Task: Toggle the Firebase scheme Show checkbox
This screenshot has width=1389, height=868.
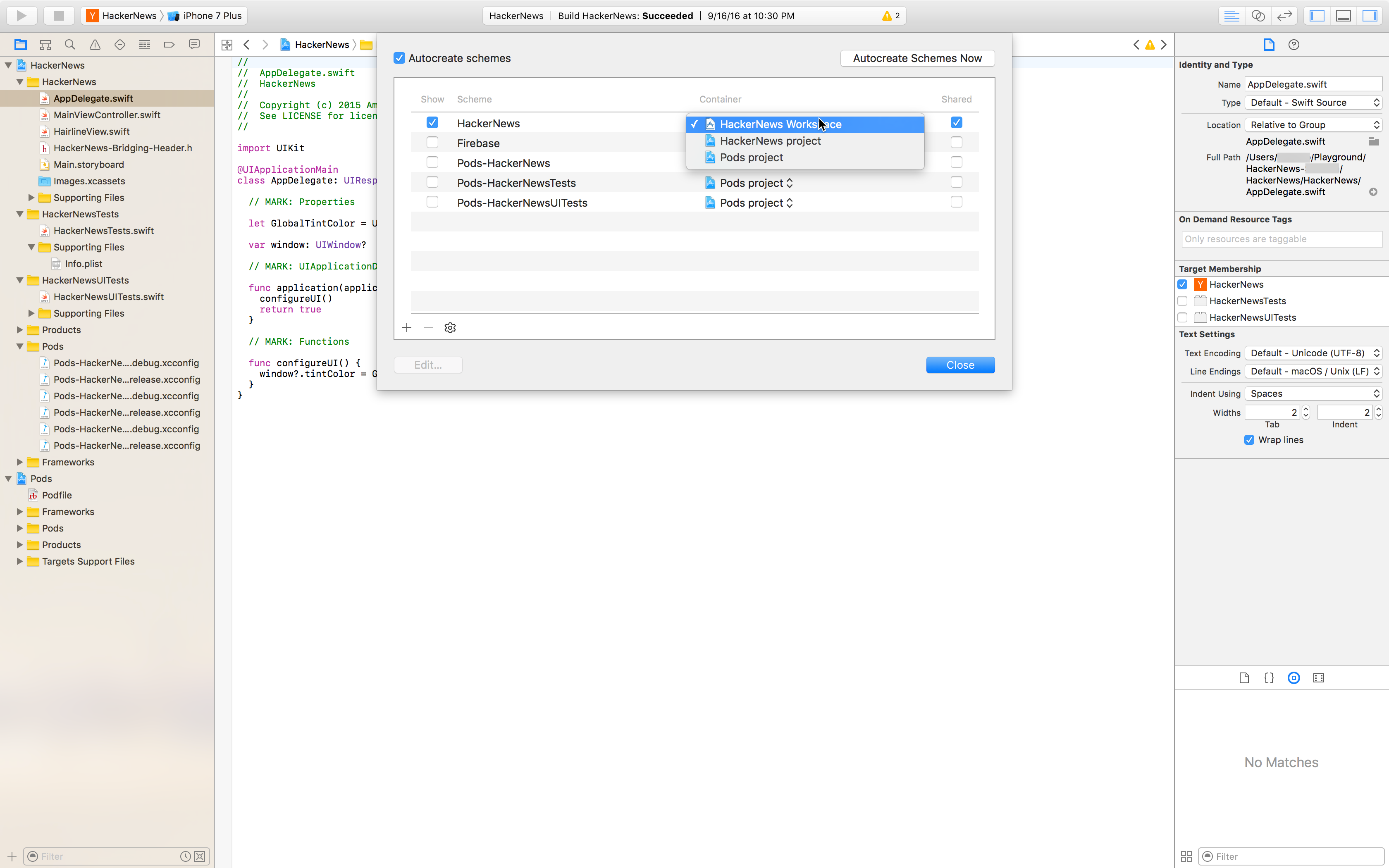Action: pos(431,142)
